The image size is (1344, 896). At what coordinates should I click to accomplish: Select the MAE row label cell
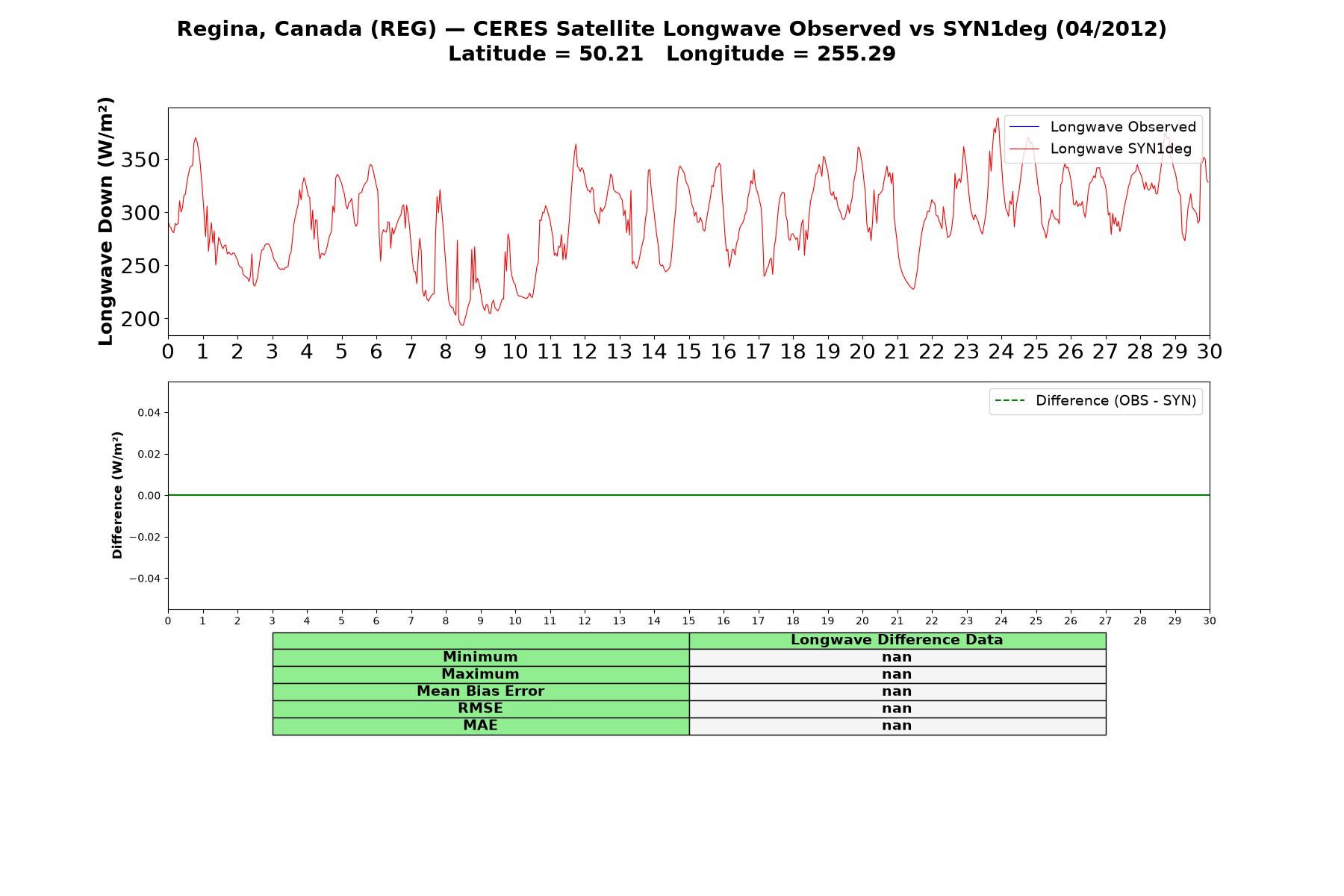point(481,726)
